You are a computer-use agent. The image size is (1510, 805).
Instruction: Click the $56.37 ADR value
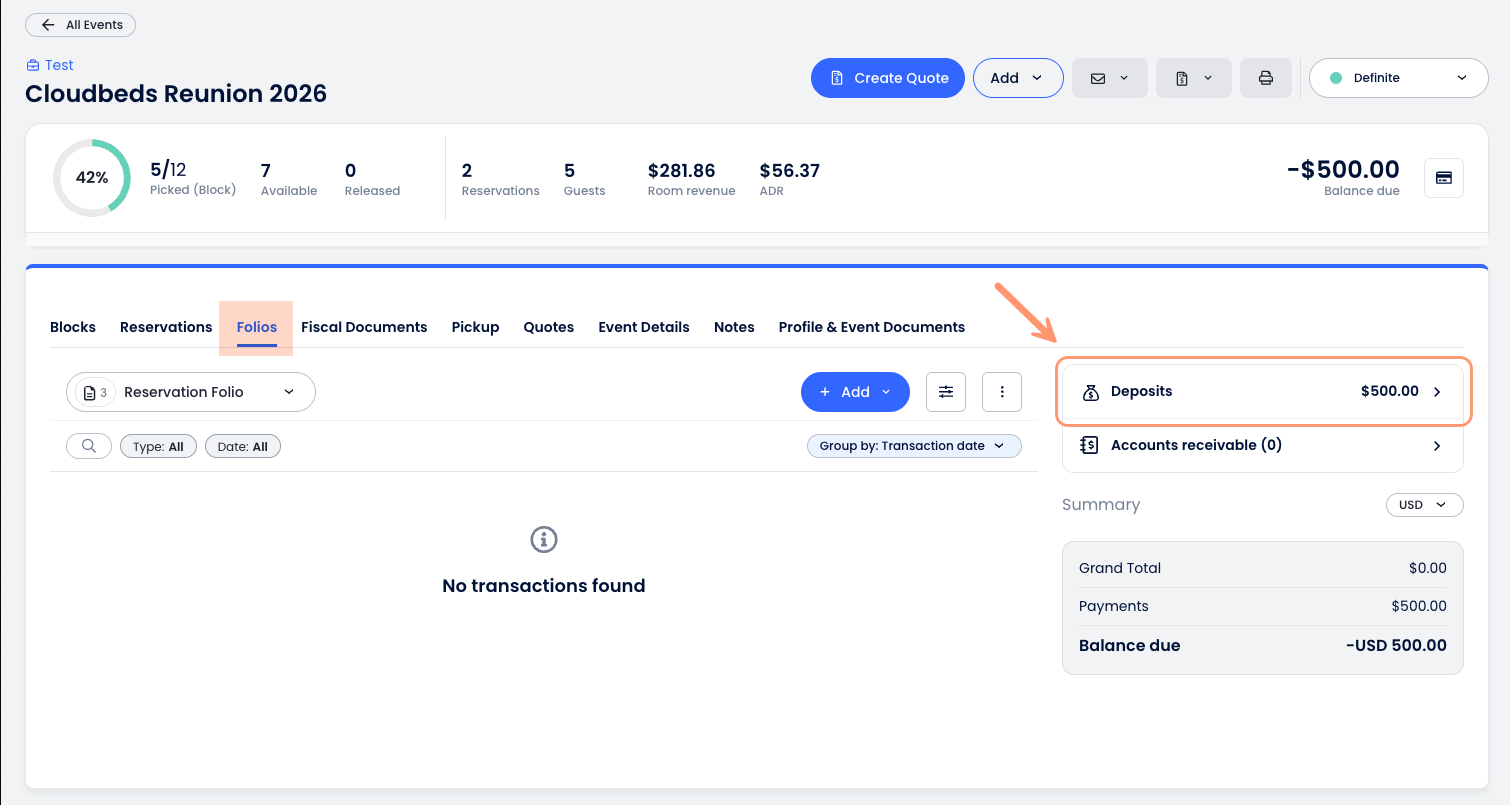(790, 171)
